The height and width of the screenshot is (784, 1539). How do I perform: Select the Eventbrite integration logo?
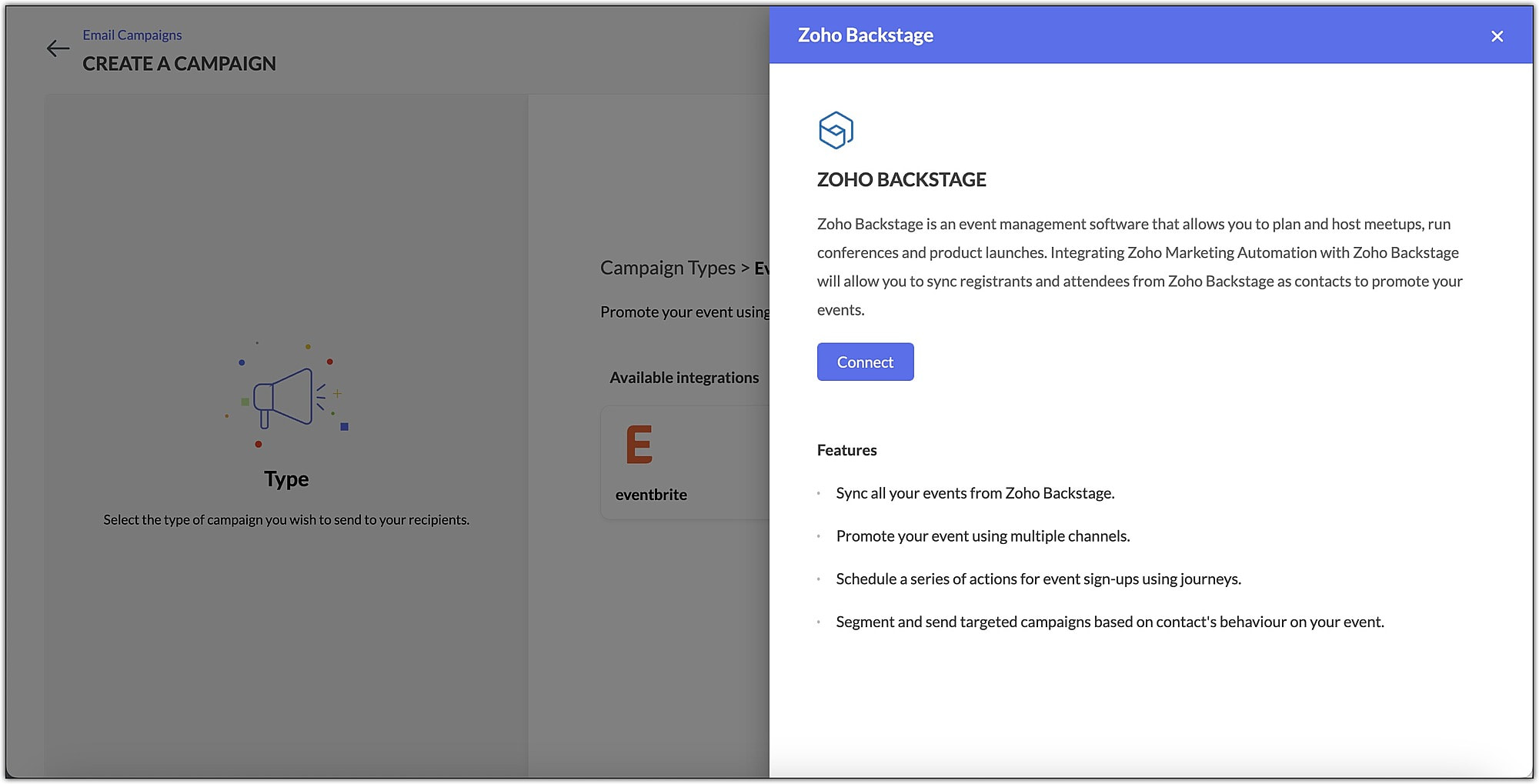point(639,445)
